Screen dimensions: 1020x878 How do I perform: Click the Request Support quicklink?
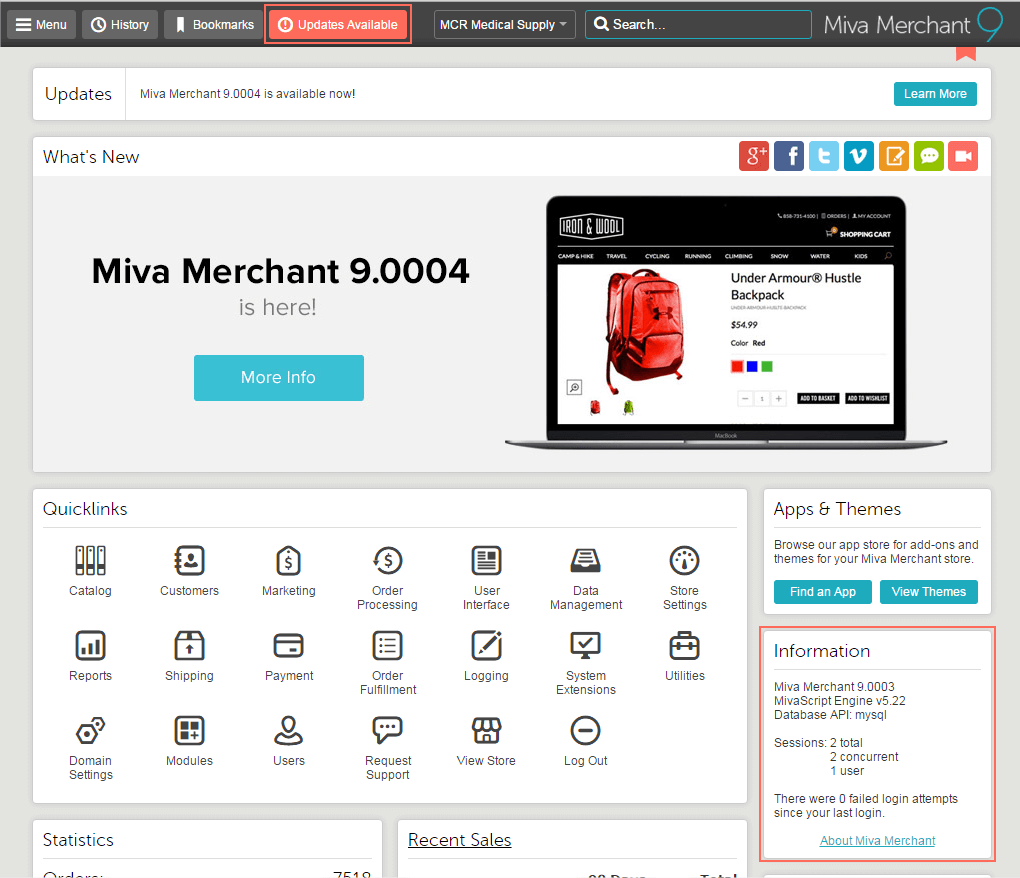click(x=388, y=748)
